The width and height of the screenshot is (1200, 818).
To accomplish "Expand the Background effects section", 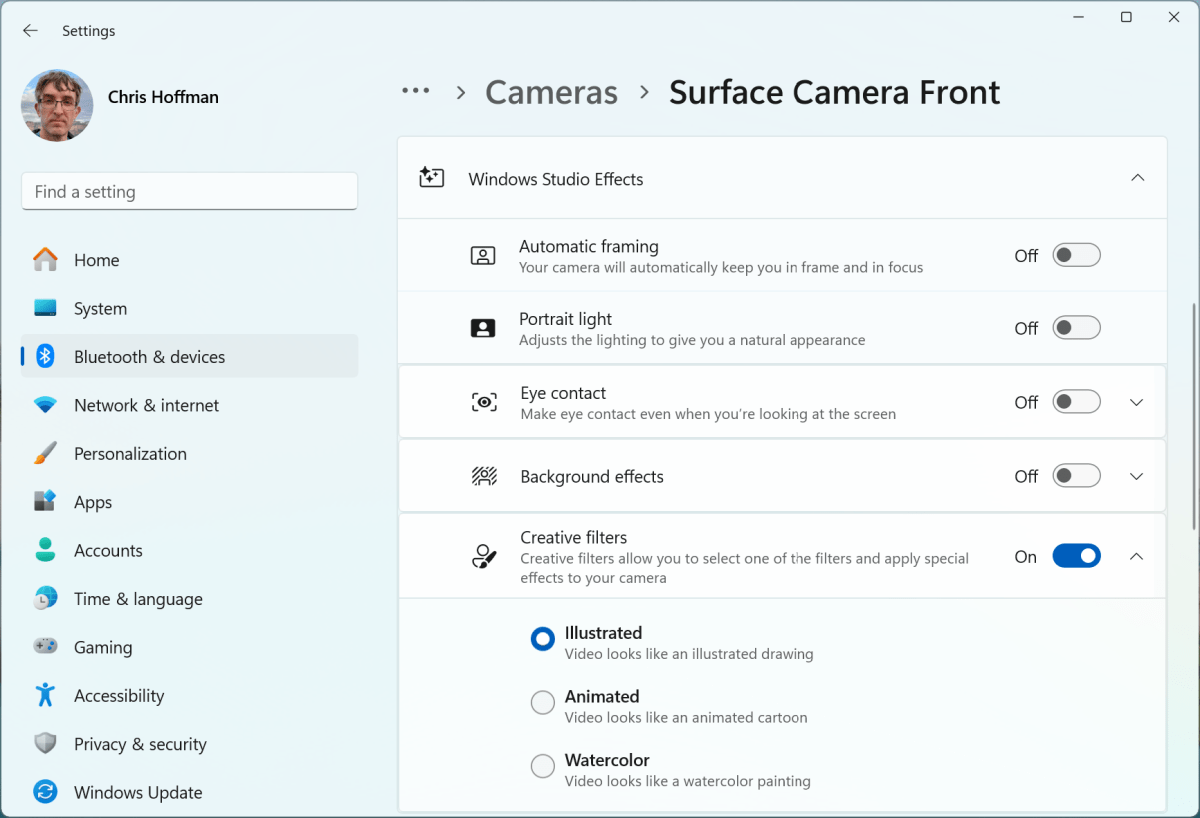I will click(1137, 476).
